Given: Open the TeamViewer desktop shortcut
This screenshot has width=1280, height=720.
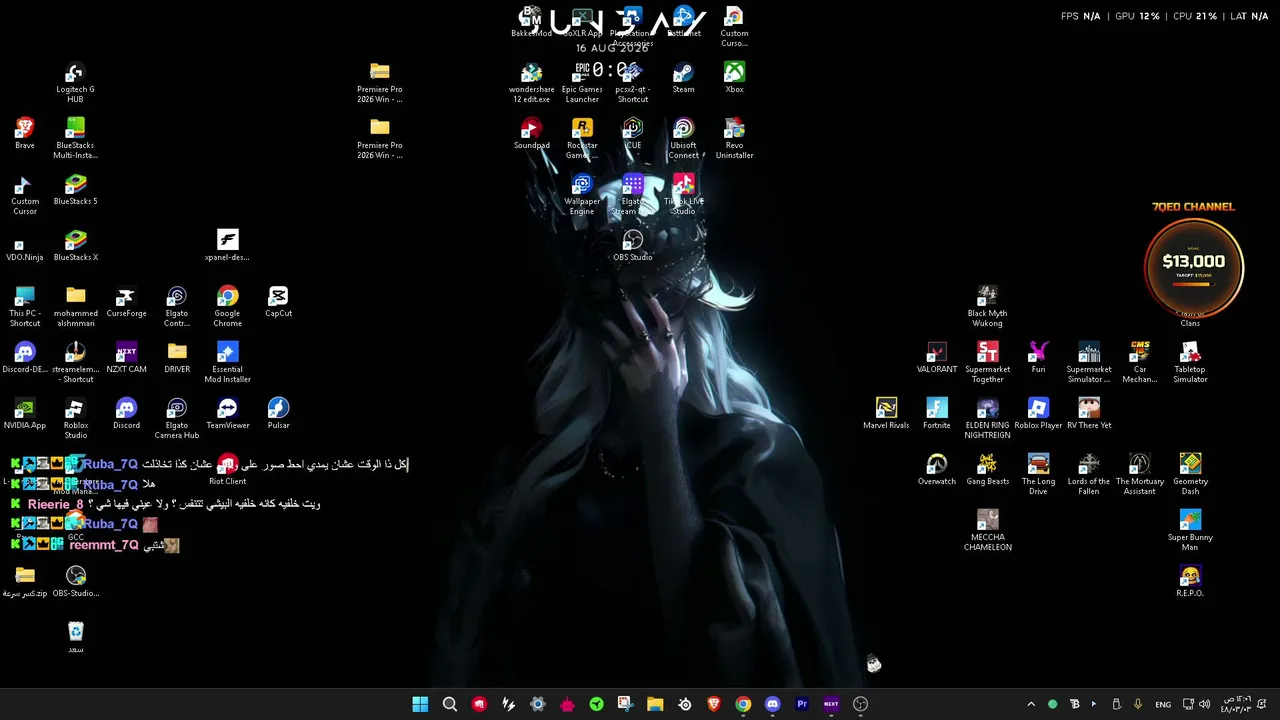Looking at the screenshot, I should coord(227,414).
